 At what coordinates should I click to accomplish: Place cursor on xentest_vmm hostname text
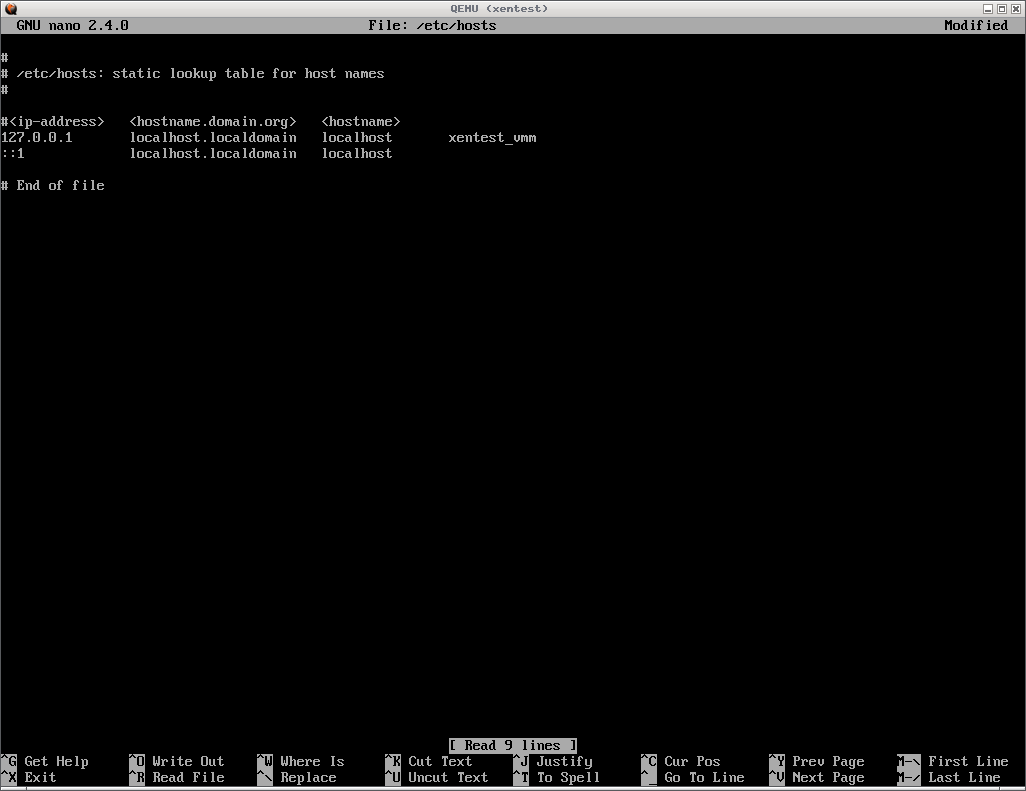(x=492, y=137)
